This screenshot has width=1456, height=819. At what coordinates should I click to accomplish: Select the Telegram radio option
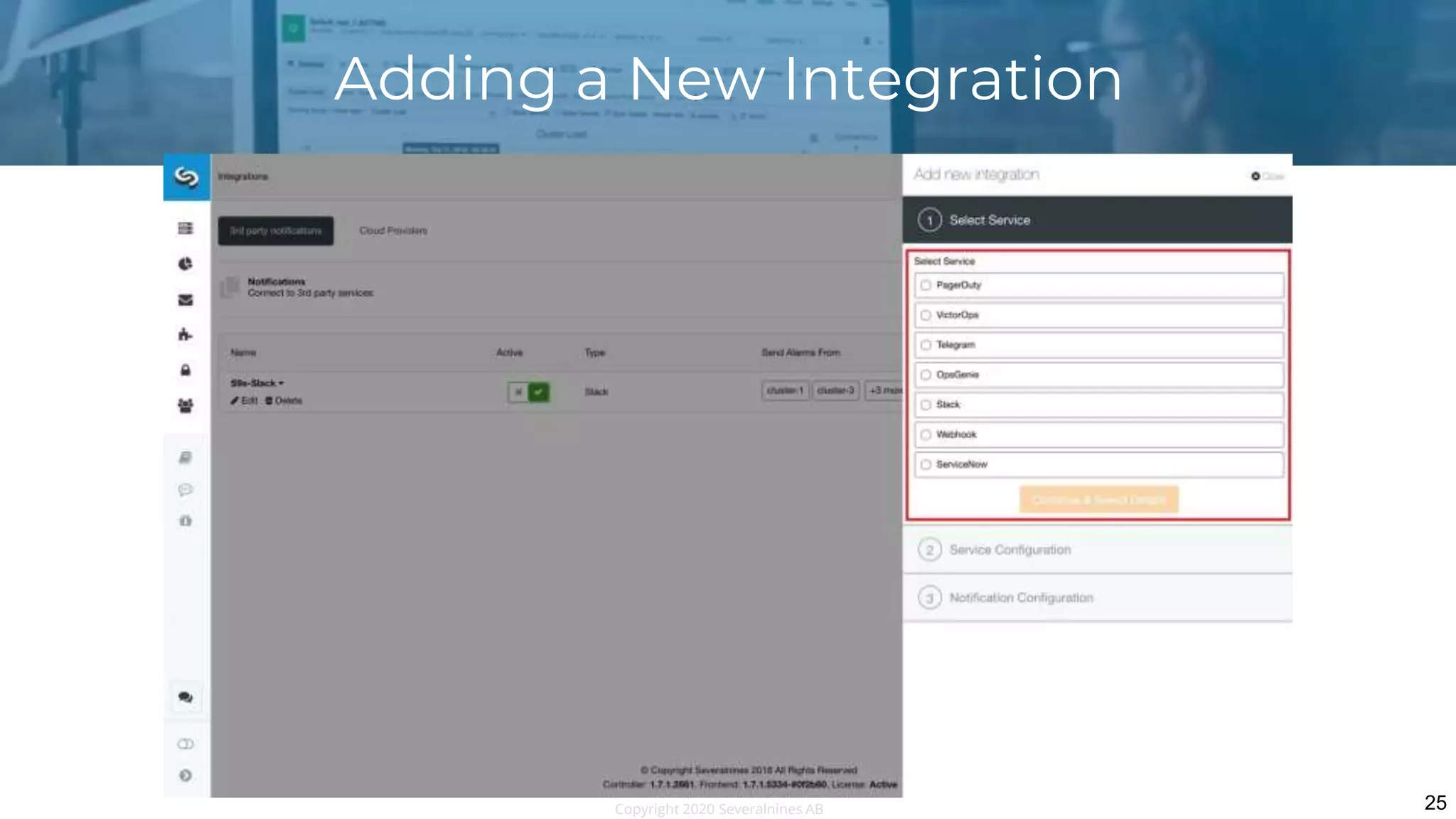[x=926, y=345]
